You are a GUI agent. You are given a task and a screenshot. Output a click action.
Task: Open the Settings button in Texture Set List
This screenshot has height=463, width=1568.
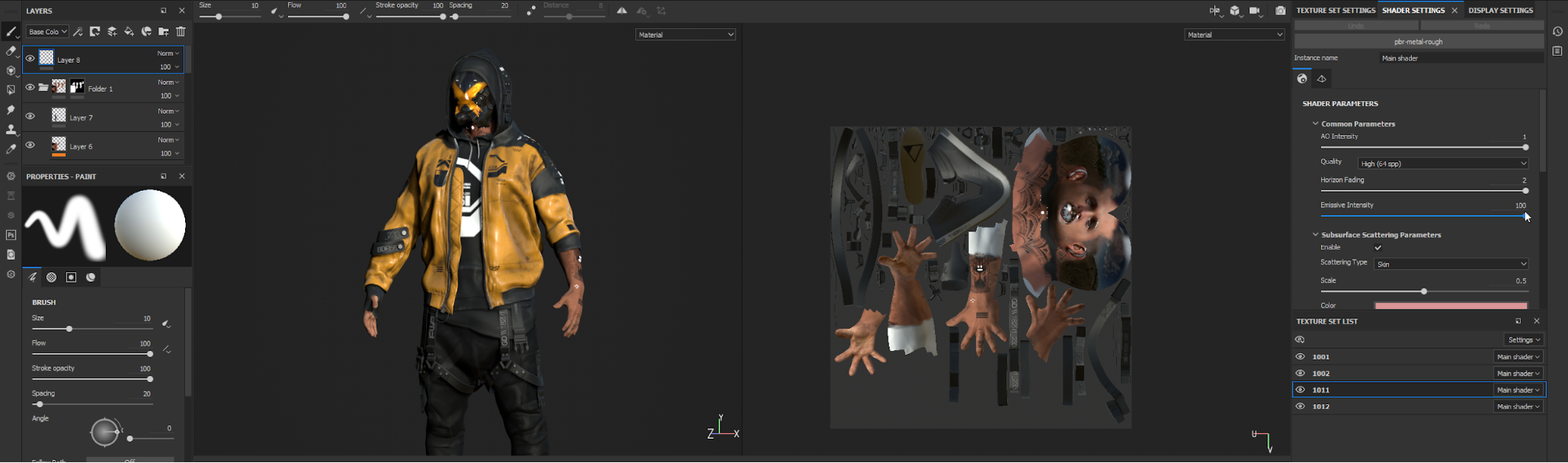[x=1523, y=340]
